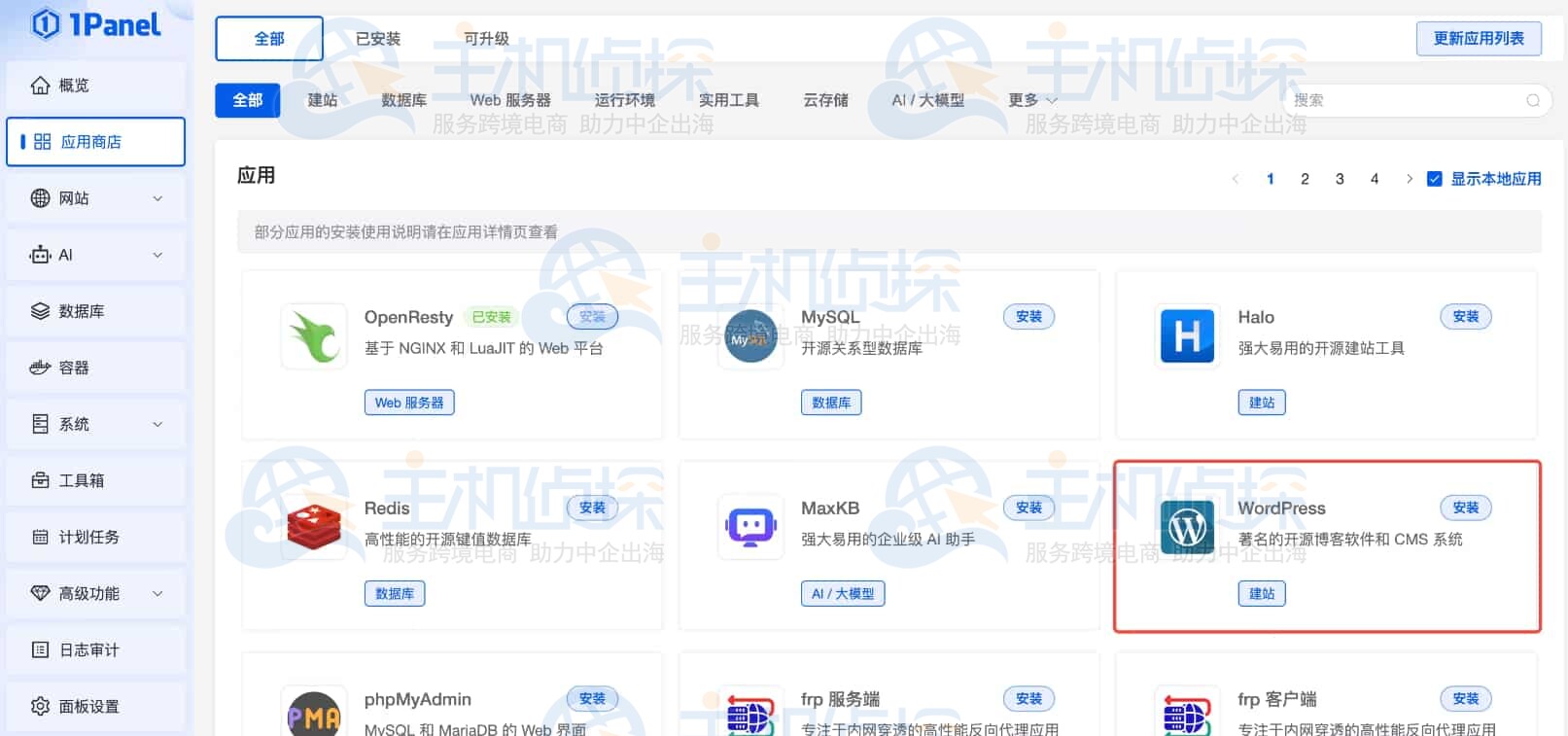Click the OpenResty app logo

coord(314,336)
